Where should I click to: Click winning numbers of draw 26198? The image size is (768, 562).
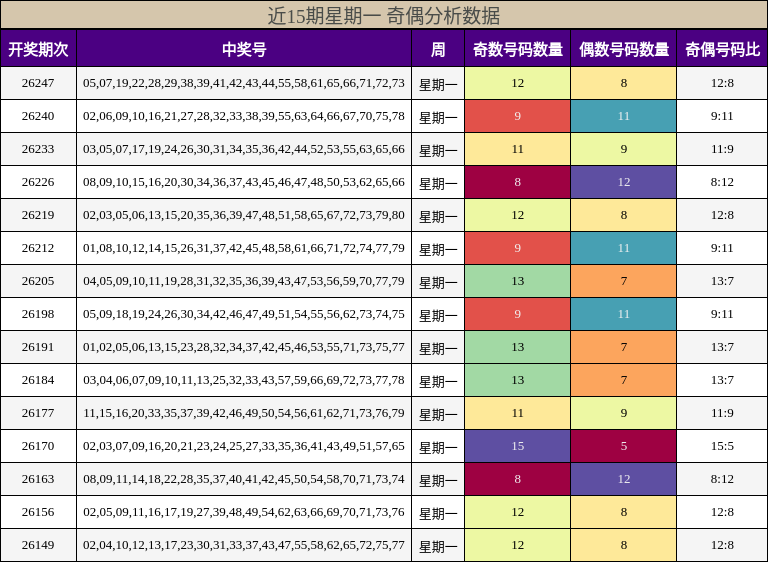244,315
